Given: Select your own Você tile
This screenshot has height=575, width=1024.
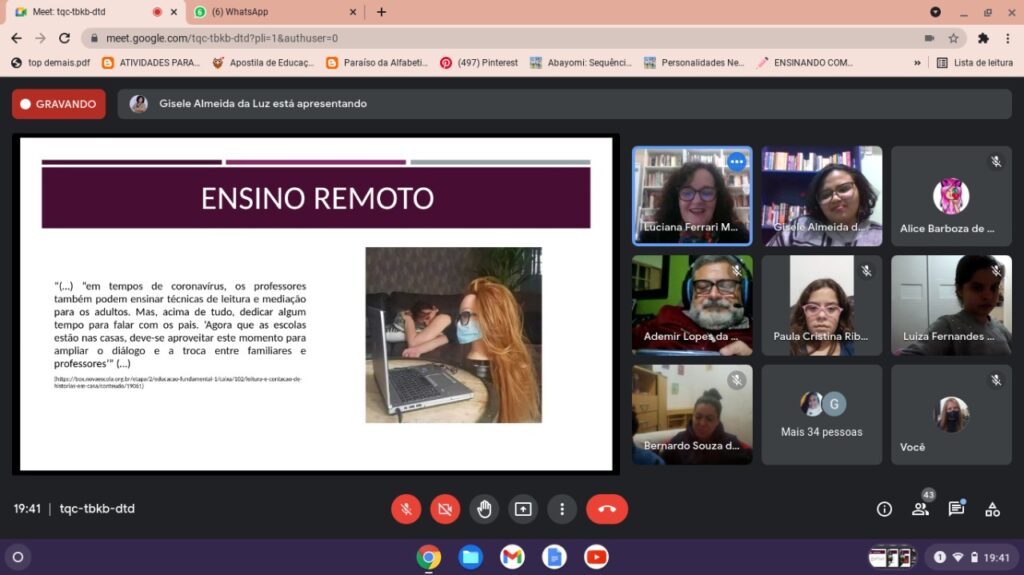Looking at the screenshot, I should pos(952,415).
